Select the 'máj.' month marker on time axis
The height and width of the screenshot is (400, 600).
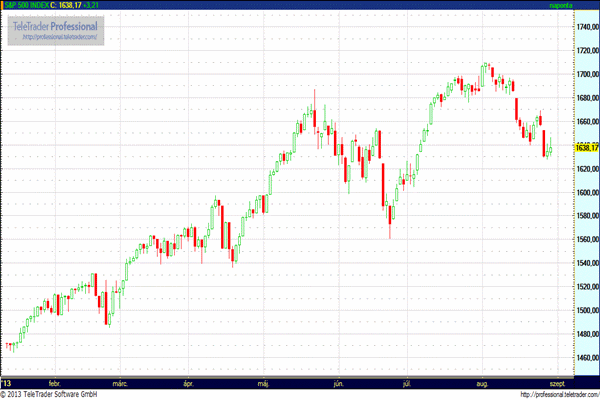coord(264,382)
